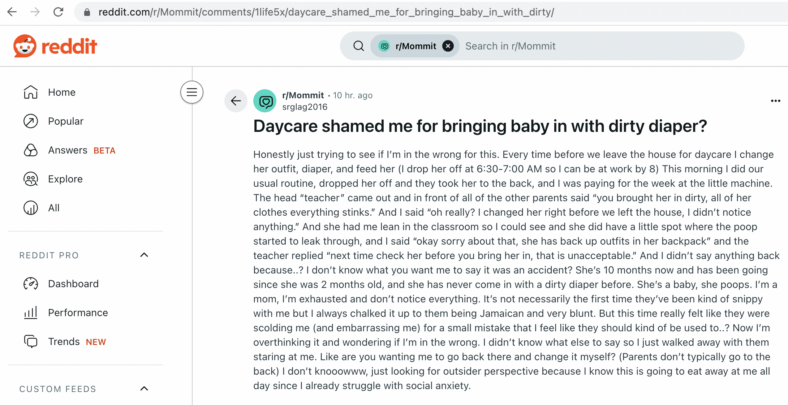788x405 pixels.
Task: Open the All feed chart icon
Action: [31, 208]
